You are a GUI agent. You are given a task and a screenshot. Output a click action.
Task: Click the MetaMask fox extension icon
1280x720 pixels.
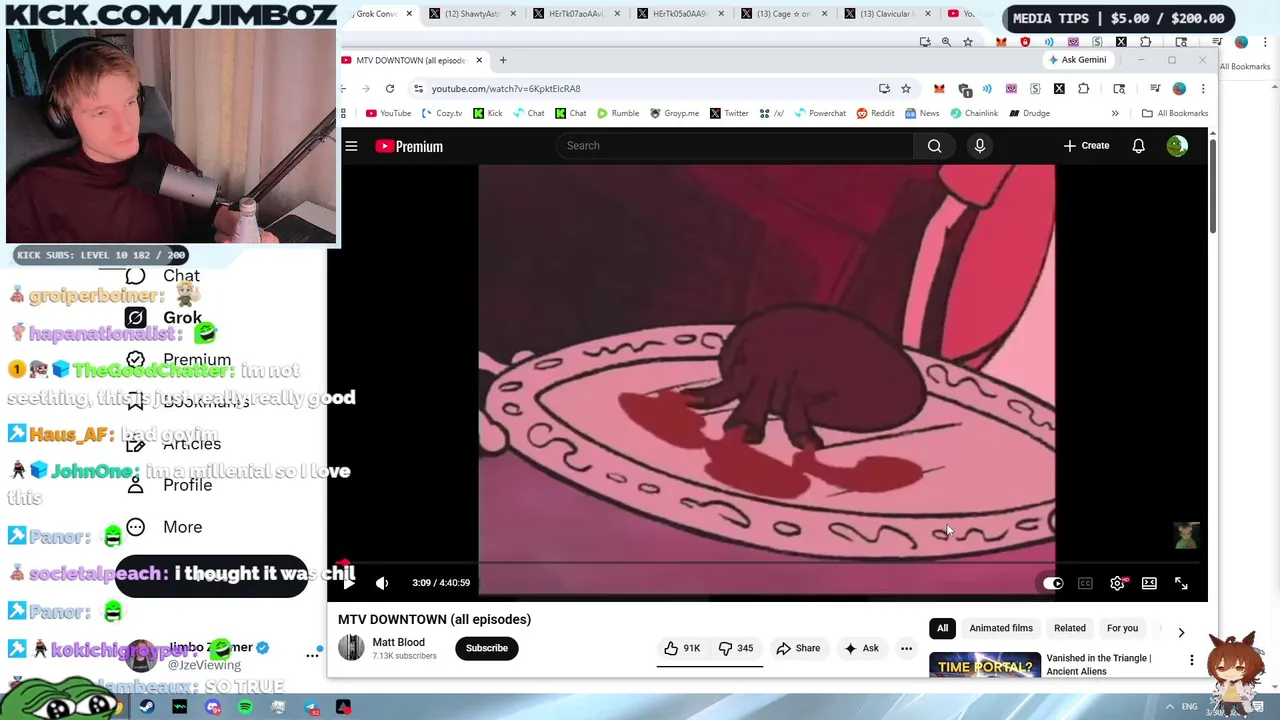[939, 89]
